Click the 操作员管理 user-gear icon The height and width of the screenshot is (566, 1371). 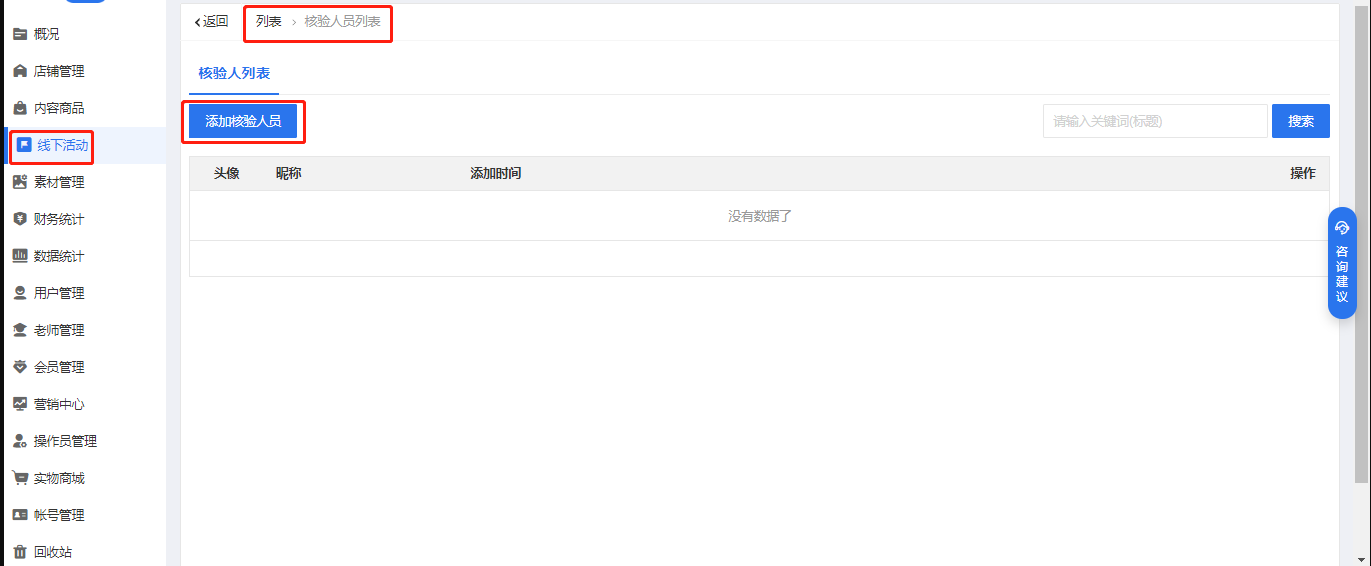(x=20, y=441)
